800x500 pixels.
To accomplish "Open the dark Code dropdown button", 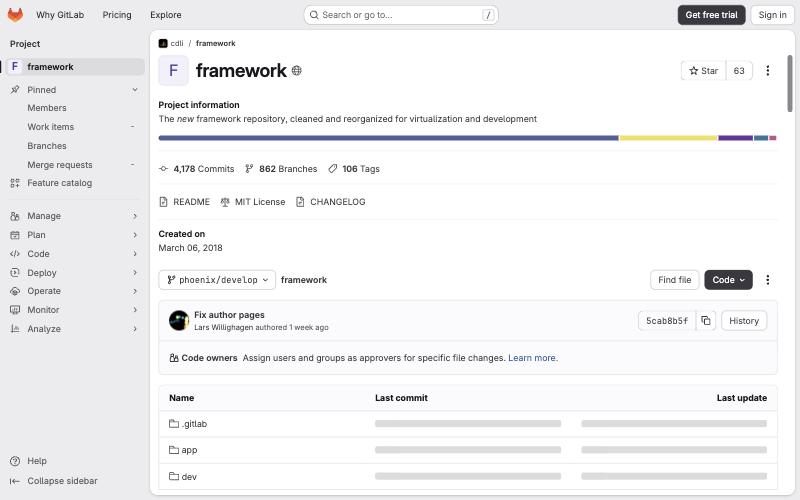I will point(728,280).
